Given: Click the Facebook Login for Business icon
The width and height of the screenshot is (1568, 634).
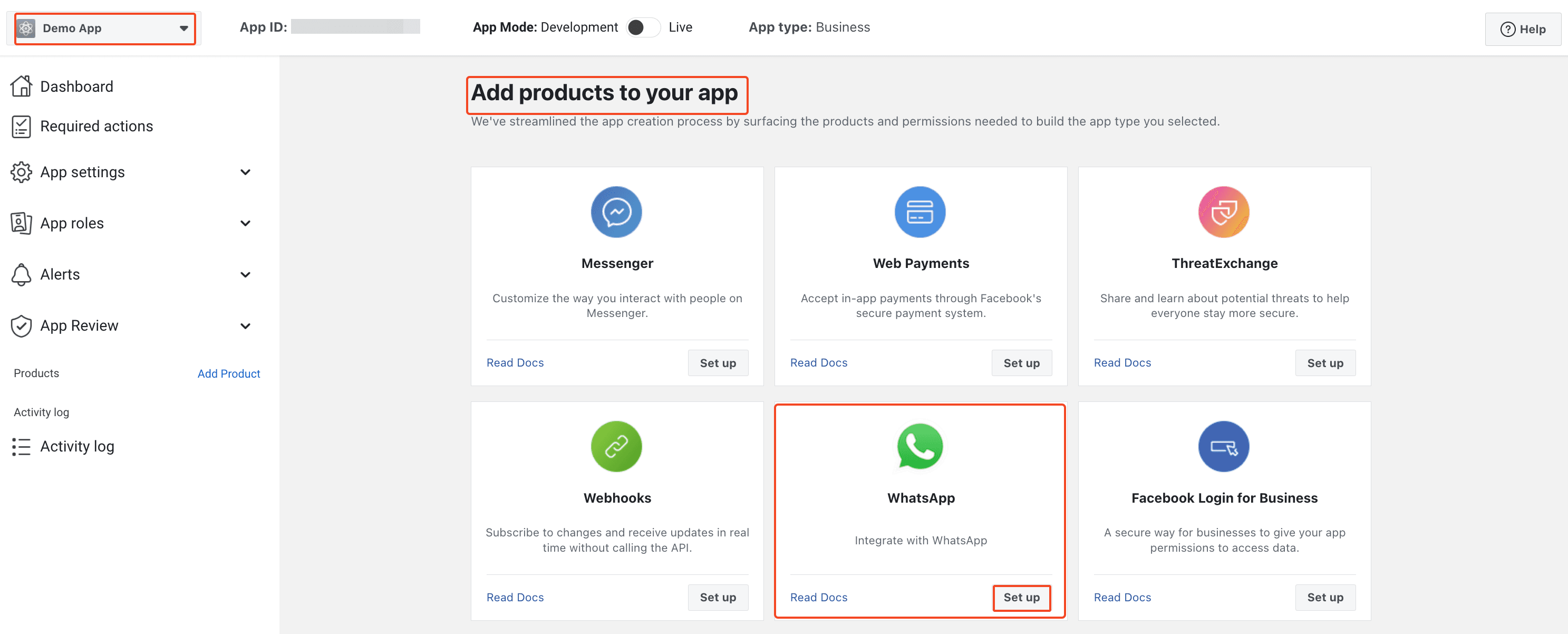Looking at the screenshot, I should 1224,446.
